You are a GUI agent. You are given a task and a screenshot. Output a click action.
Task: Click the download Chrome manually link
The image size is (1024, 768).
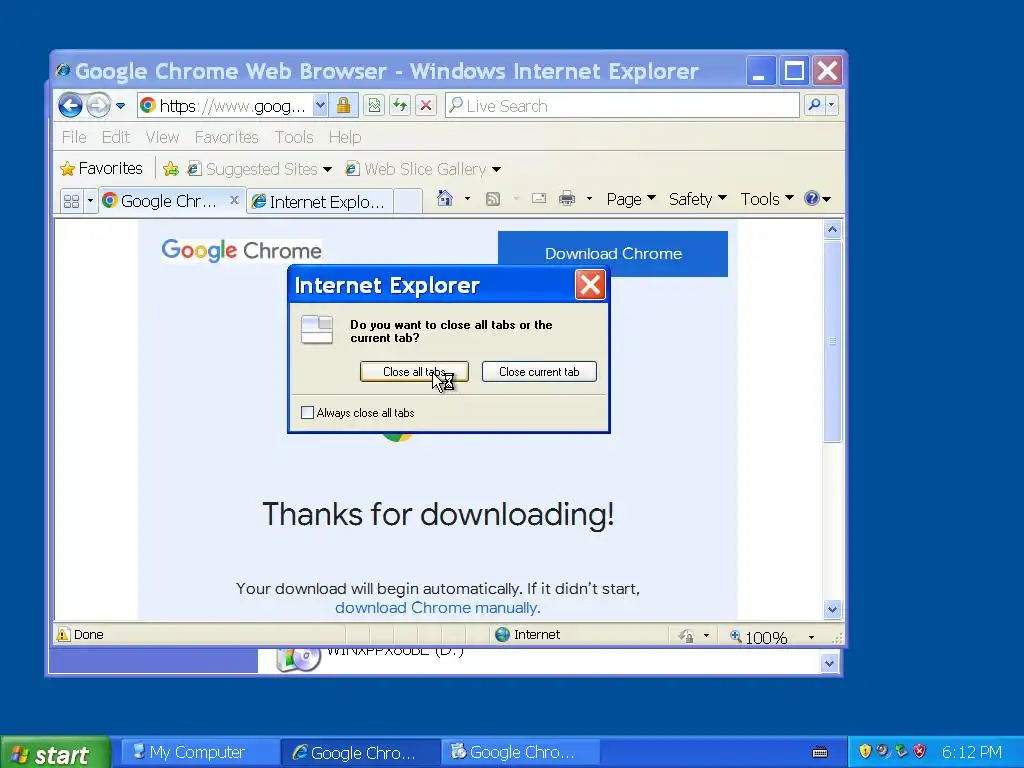(436, 608)
